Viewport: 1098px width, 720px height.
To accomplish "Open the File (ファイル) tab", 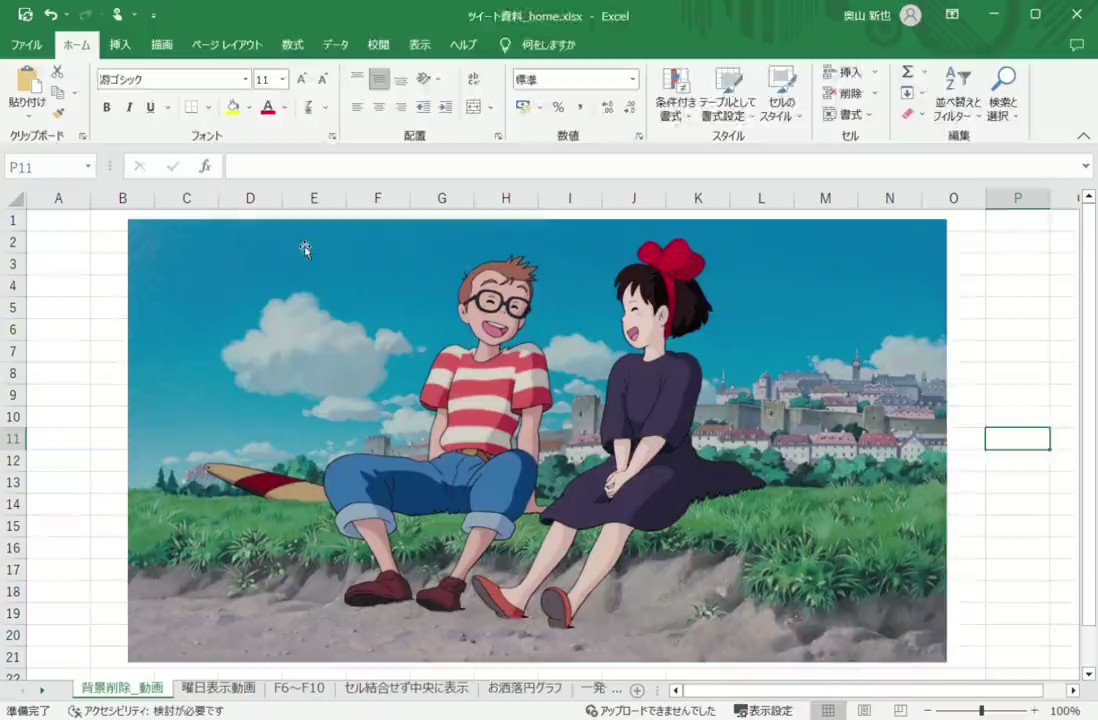I will pyautogui.click(x=27, y=45).
